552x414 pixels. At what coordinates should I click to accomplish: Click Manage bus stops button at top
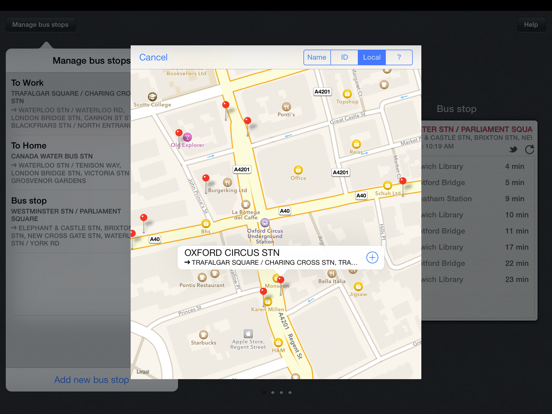point(40,25)
